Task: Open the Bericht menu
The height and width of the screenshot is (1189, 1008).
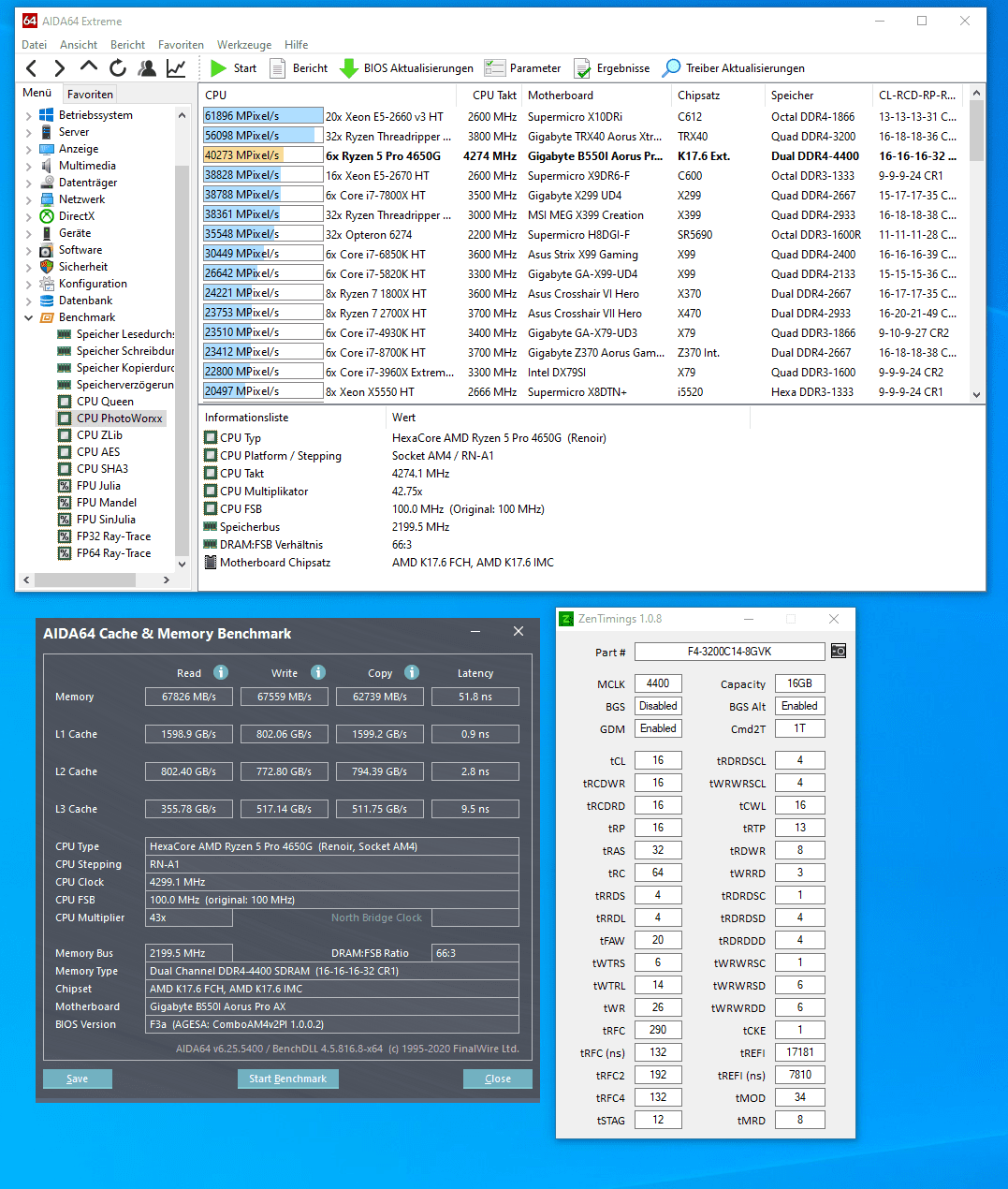Action: [x=127, y=44]
